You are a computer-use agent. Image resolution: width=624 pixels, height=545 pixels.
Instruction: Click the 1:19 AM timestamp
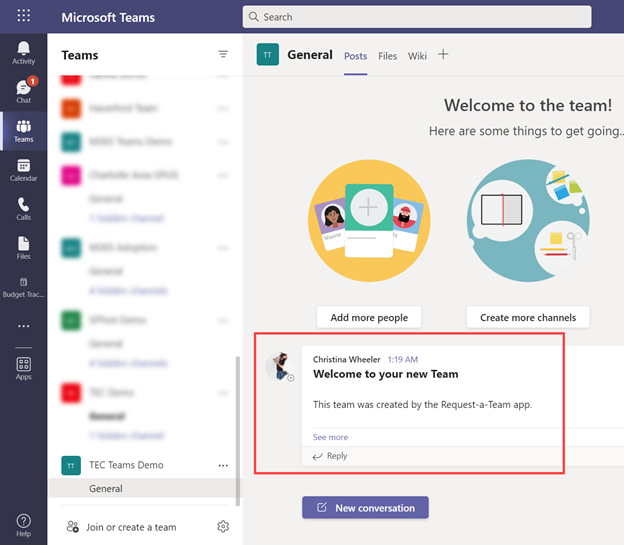pyautogui.click(x=402, y=359)
